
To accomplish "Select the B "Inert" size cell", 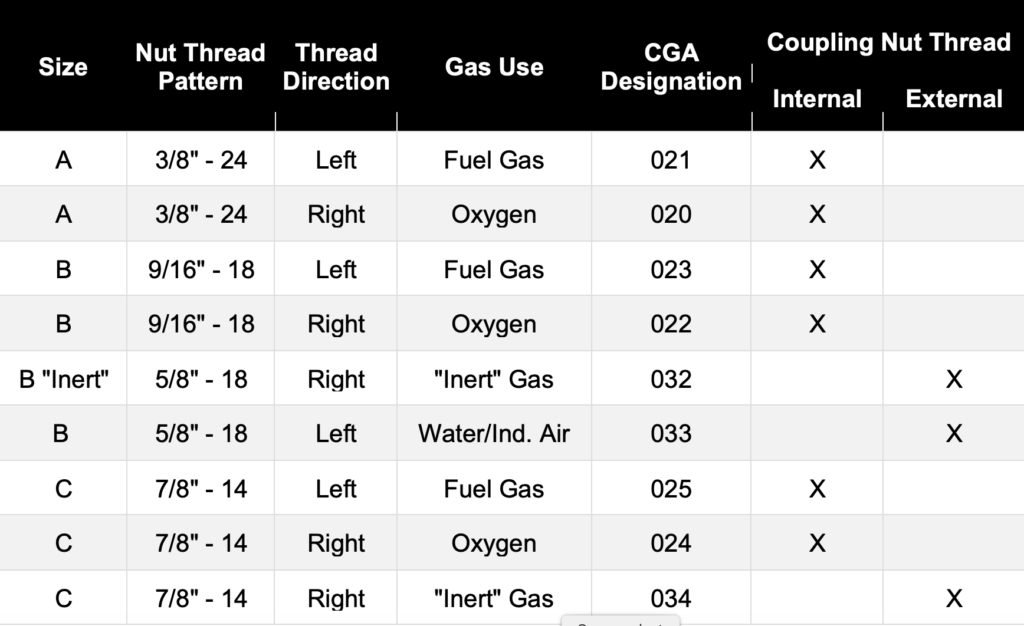I will tap(63, 379).
